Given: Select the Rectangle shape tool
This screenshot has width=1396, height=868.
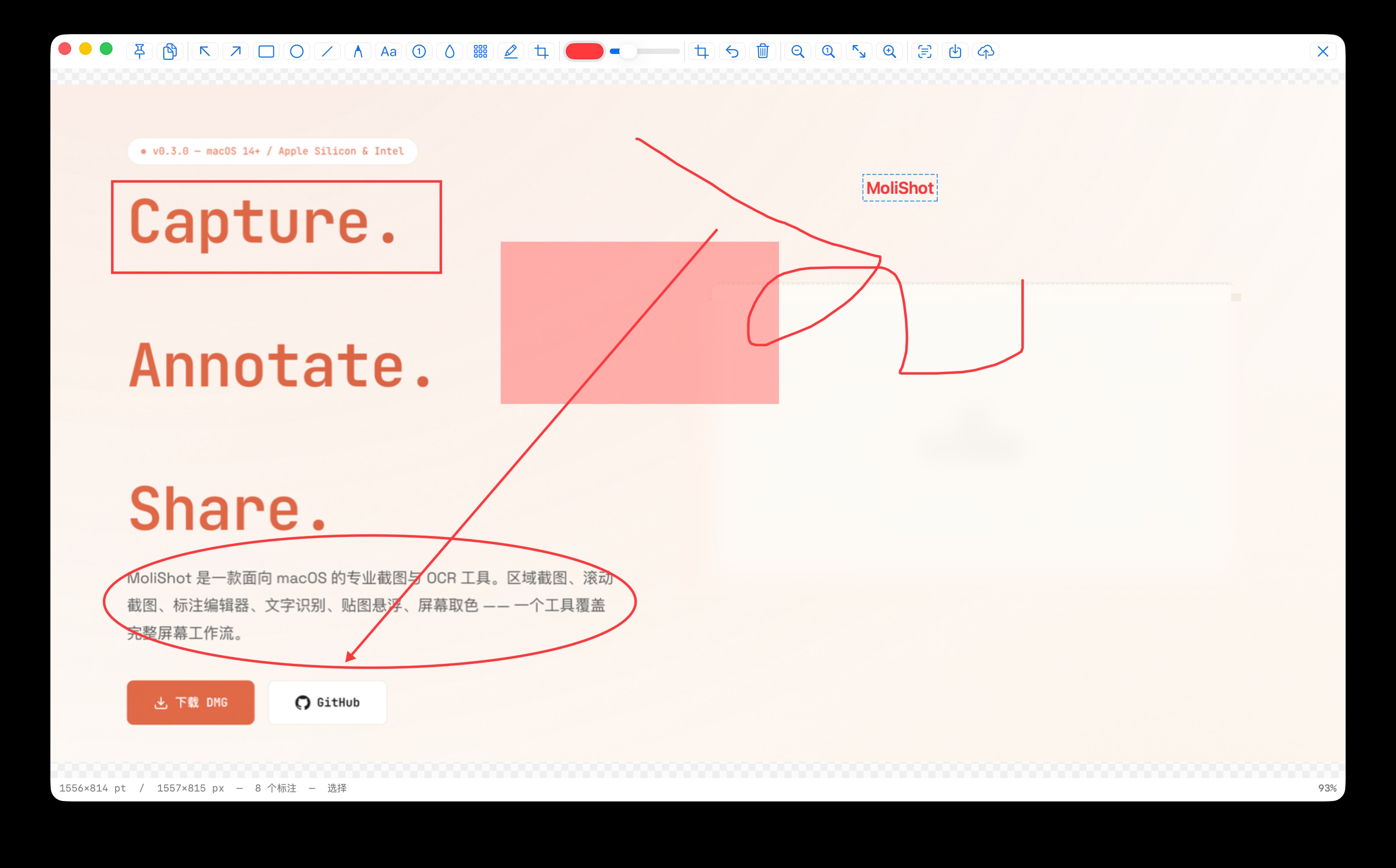Looking at the screenshot, I should [266, 52].
